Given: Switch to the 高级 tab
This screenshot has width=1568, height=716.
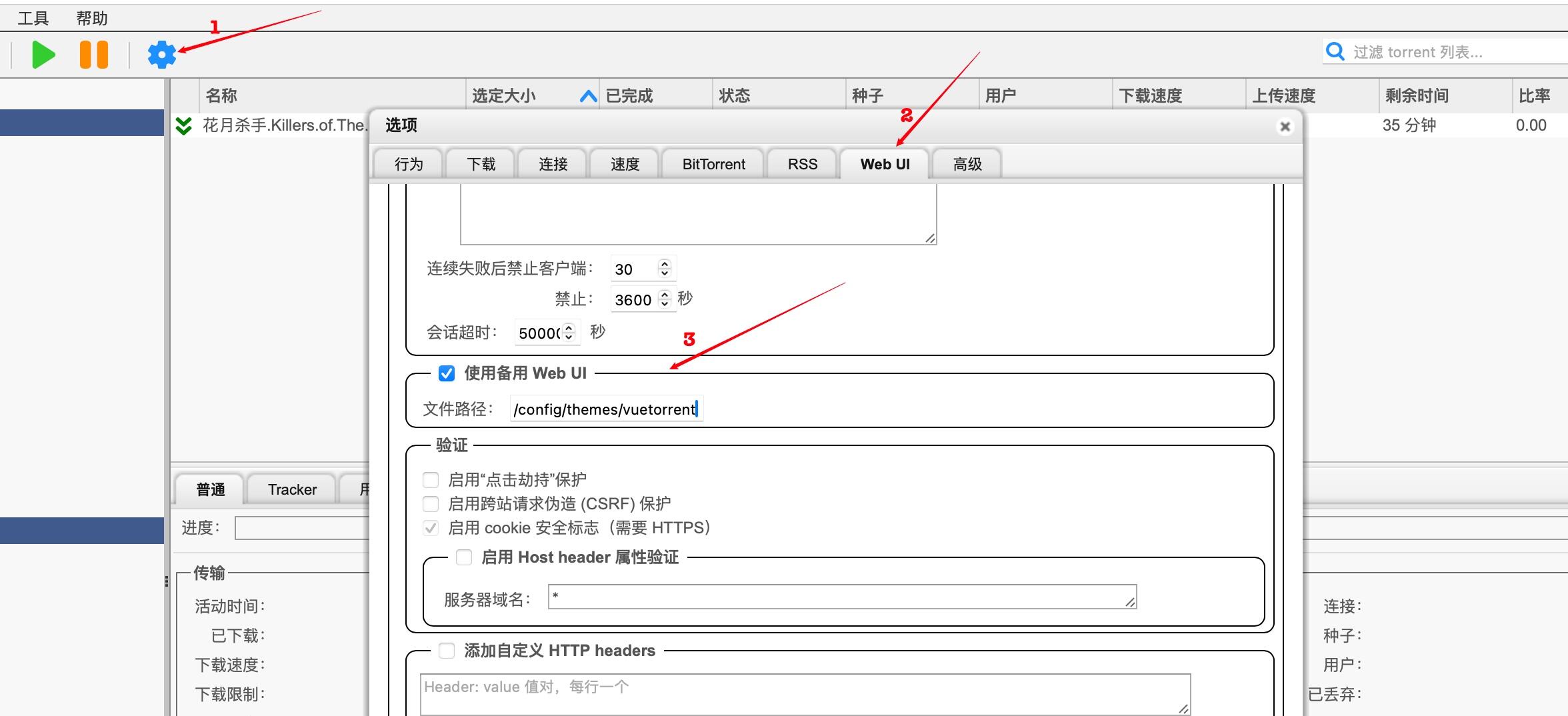Looking at the screenshot, I should point(967,164).
